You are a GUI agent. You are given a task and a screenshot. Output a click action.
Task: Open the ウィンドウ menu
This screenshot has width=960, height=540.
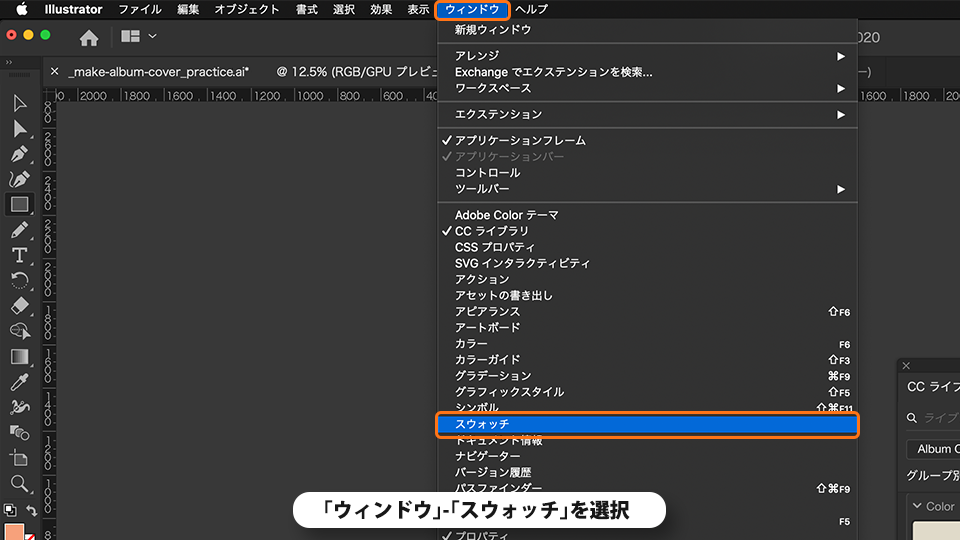[472, 9]
